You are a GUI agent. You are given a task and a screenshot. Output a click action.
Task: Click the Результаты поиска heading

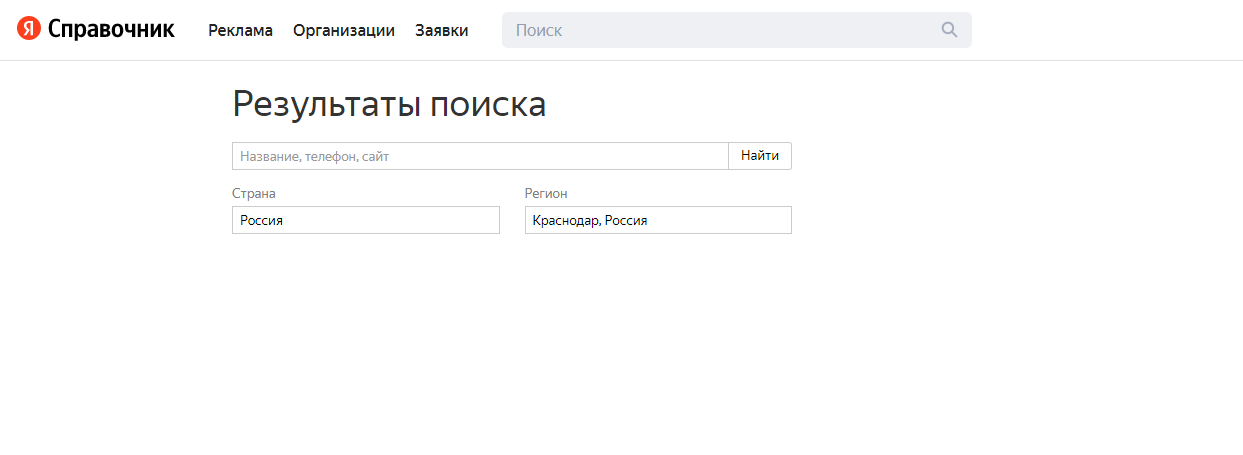tap(389, 104)
